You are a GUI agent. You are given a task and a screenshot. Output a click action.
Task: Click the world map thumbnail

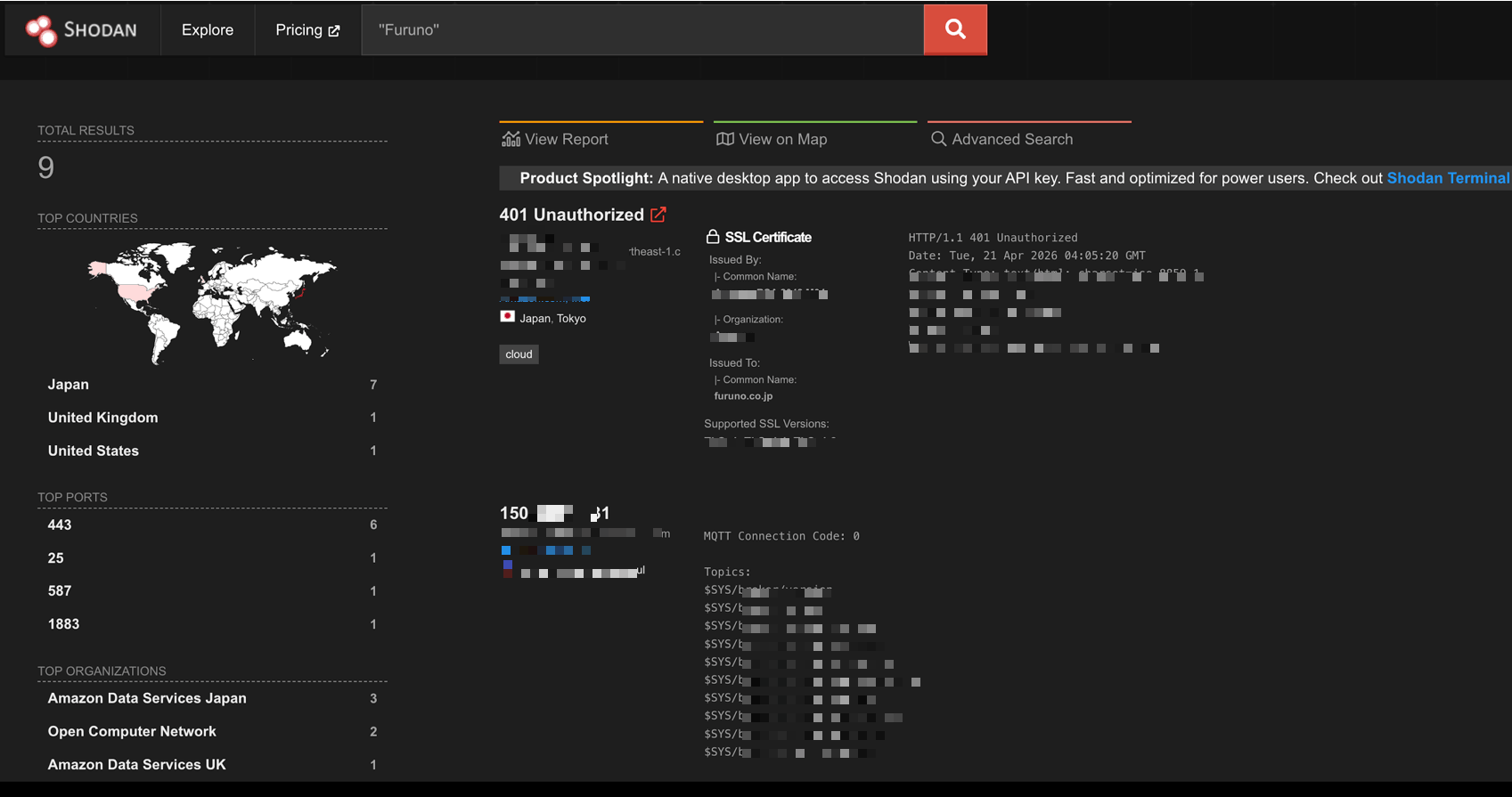click(x=212, y=303)
